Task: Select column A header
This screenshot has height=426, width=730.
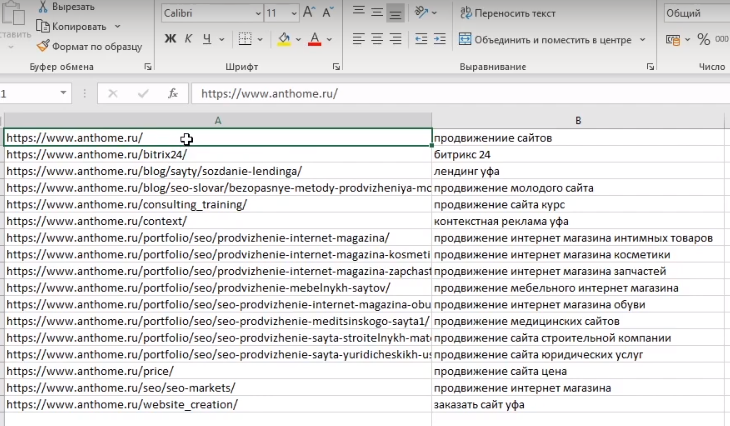Action: [x=218, y=121]
